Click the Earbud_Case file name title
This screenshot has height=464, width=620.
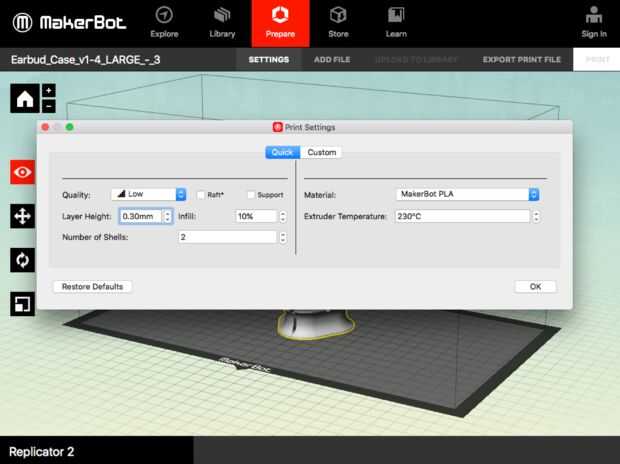[85, 60]
